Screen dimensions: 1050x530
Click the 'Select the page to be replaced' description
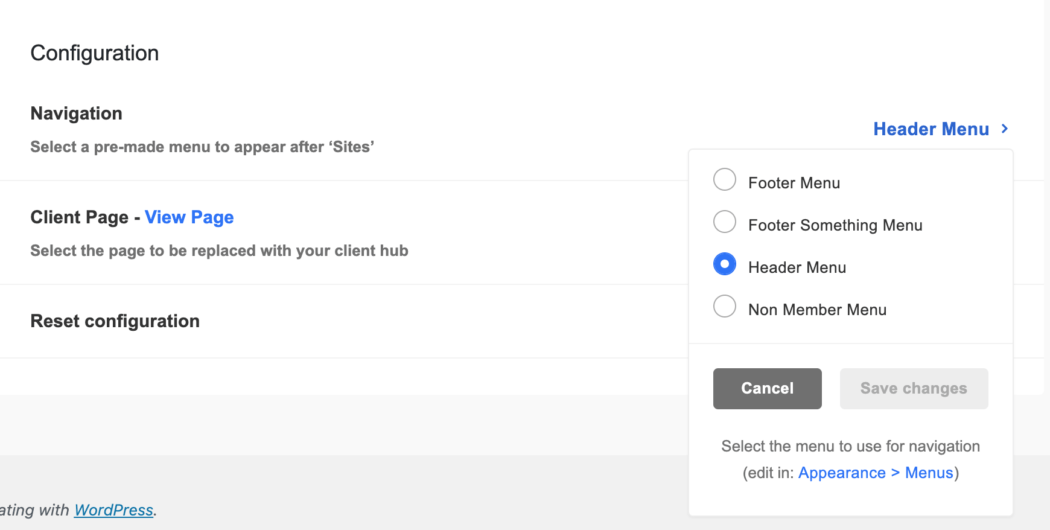click(x=219, y=251)
